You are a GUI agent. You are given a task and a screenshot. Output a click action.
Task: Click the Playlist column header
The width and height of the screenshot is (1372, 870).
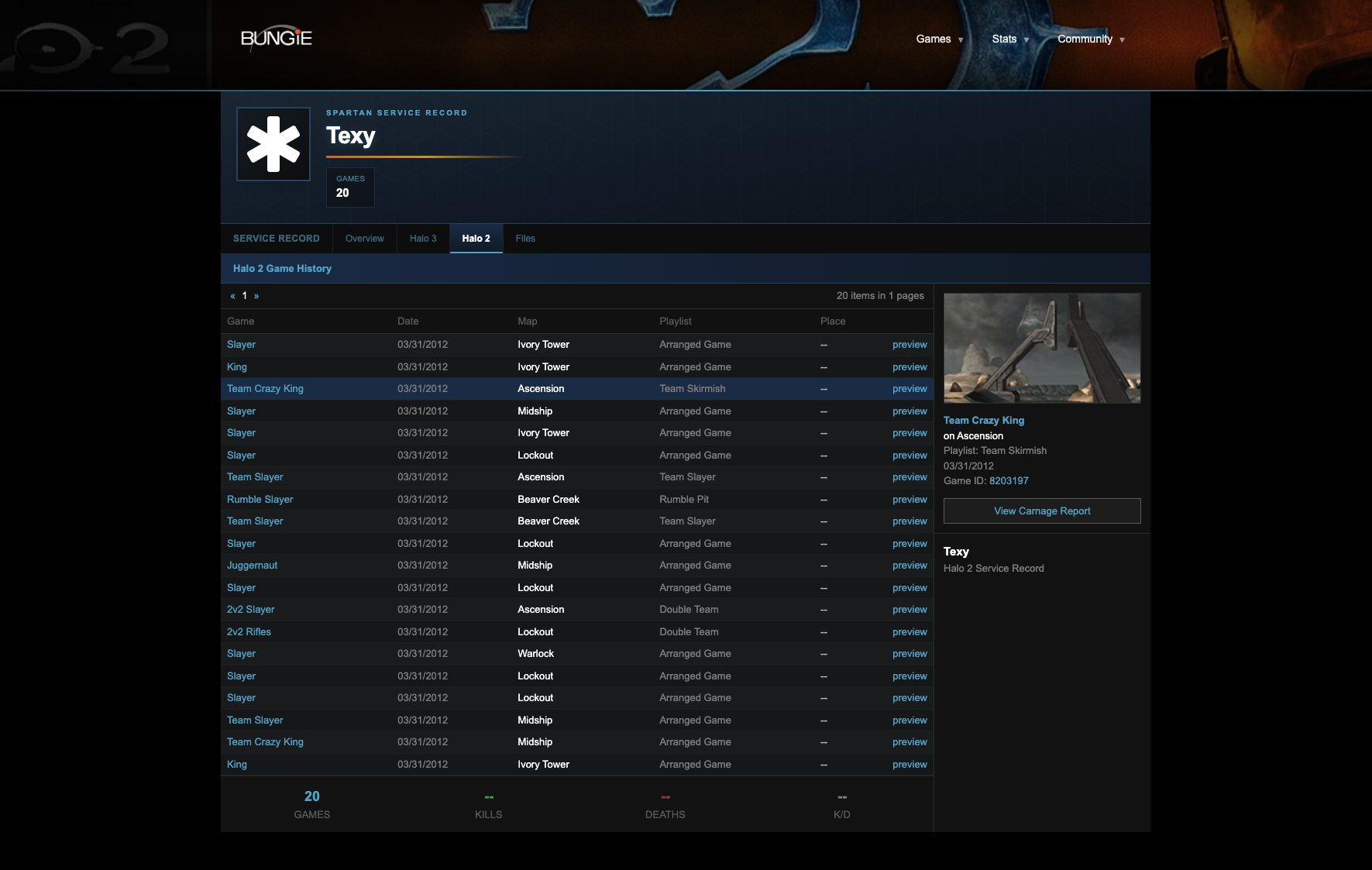coord(676,322)
